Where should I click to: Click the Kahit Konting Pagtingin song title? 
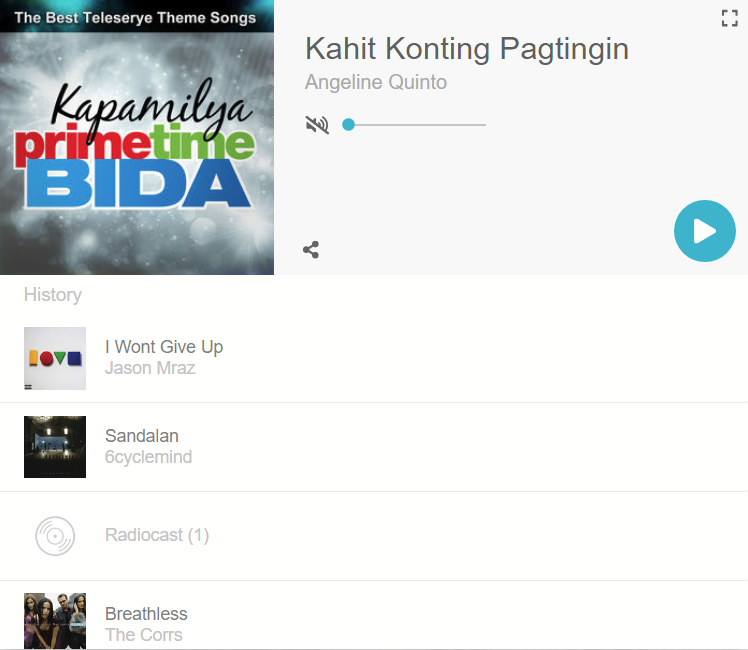[x=467, y=49]
